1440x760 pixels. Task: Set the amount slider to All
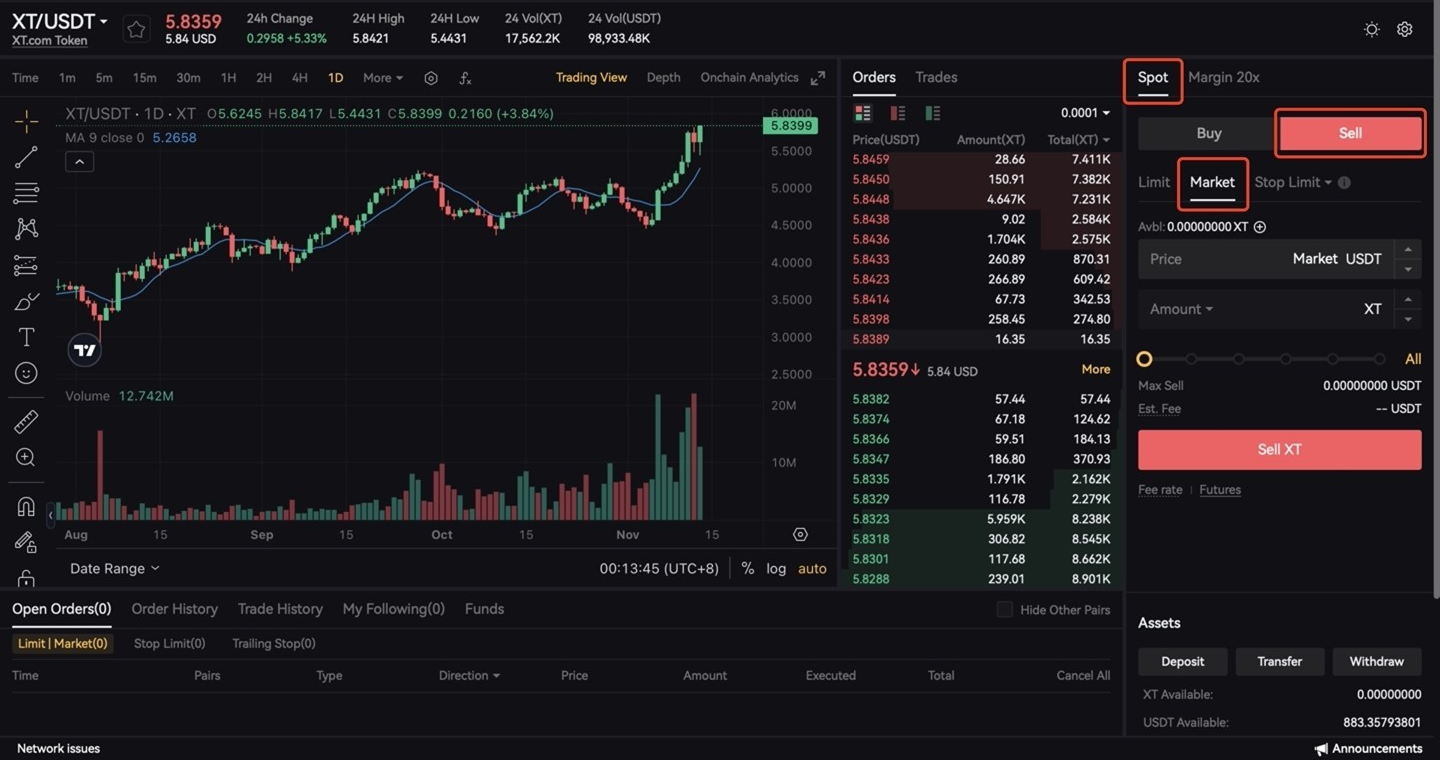click(1413, 359)
